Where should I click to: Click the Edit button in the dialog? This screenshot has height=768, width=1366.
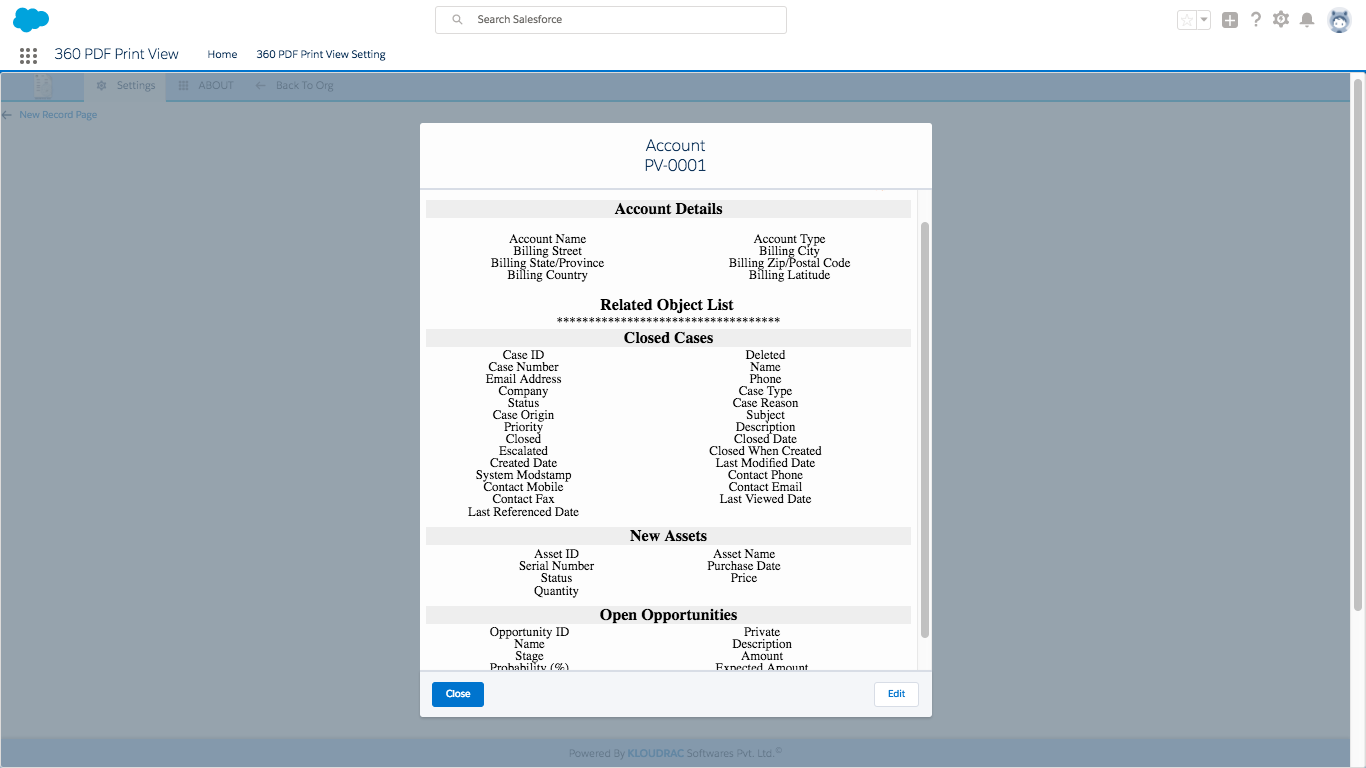[896, 694]
